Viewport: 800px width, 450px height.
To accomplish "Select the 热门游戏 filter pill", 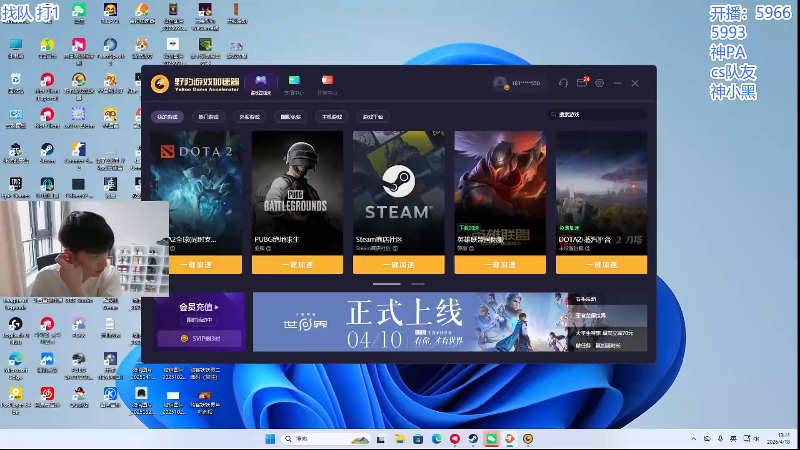I will click(208, 117).
